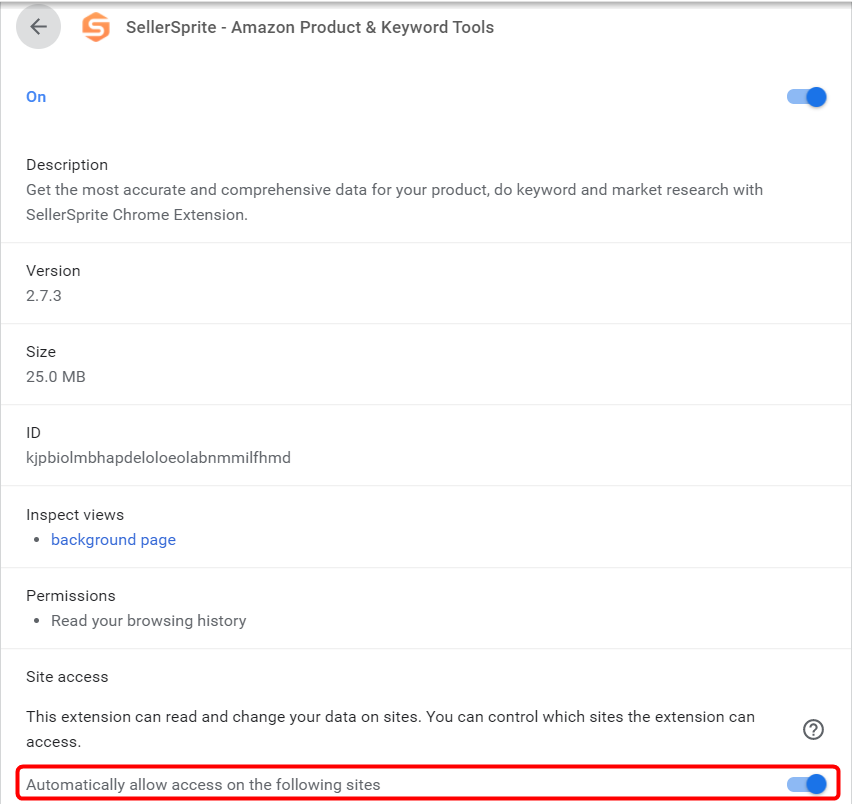Click the Site access heading

click(x=67, y=677)
